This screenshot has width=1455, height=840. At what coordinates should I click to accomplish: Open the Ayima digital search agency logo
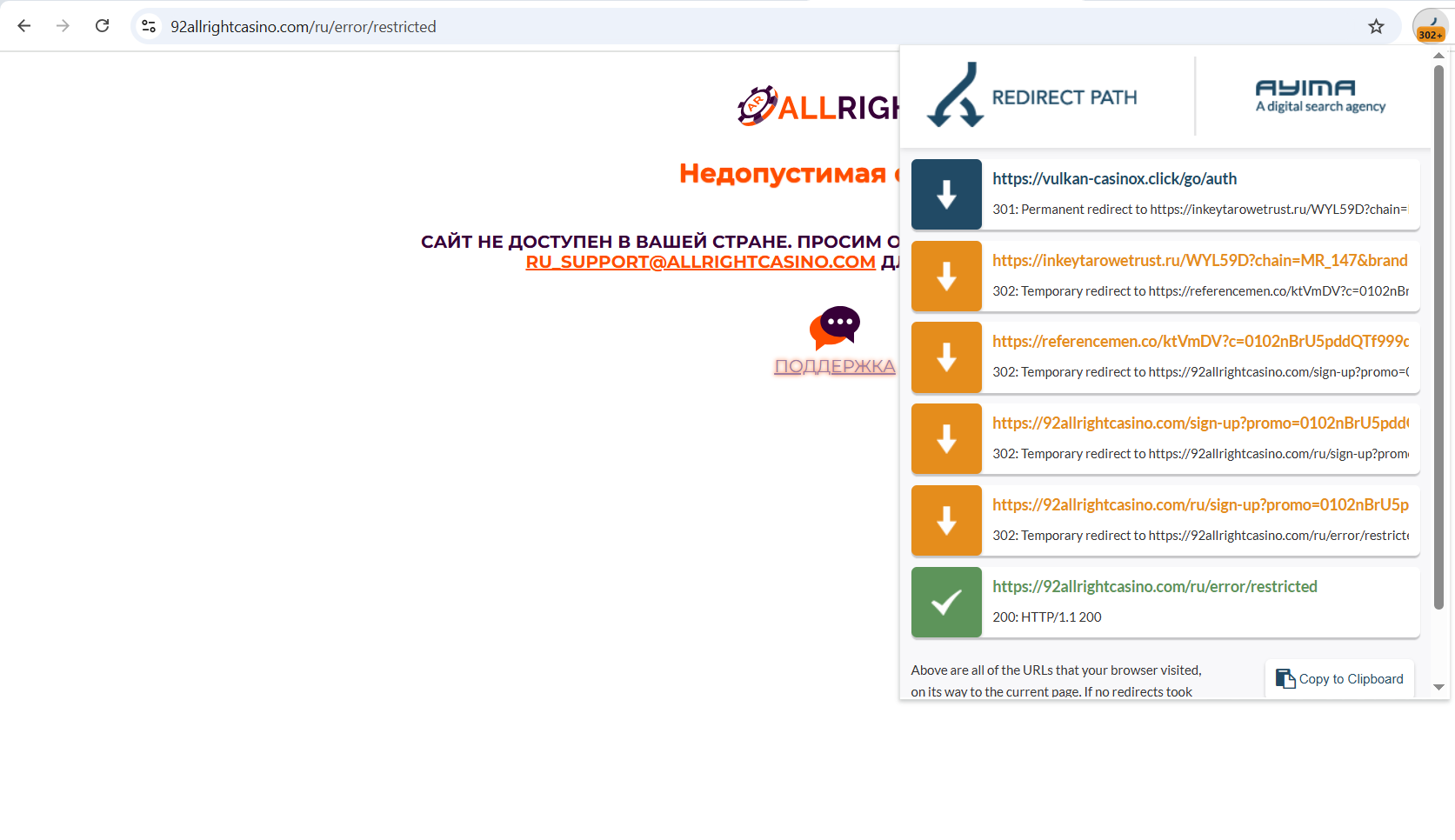(x=1320, y=96)
